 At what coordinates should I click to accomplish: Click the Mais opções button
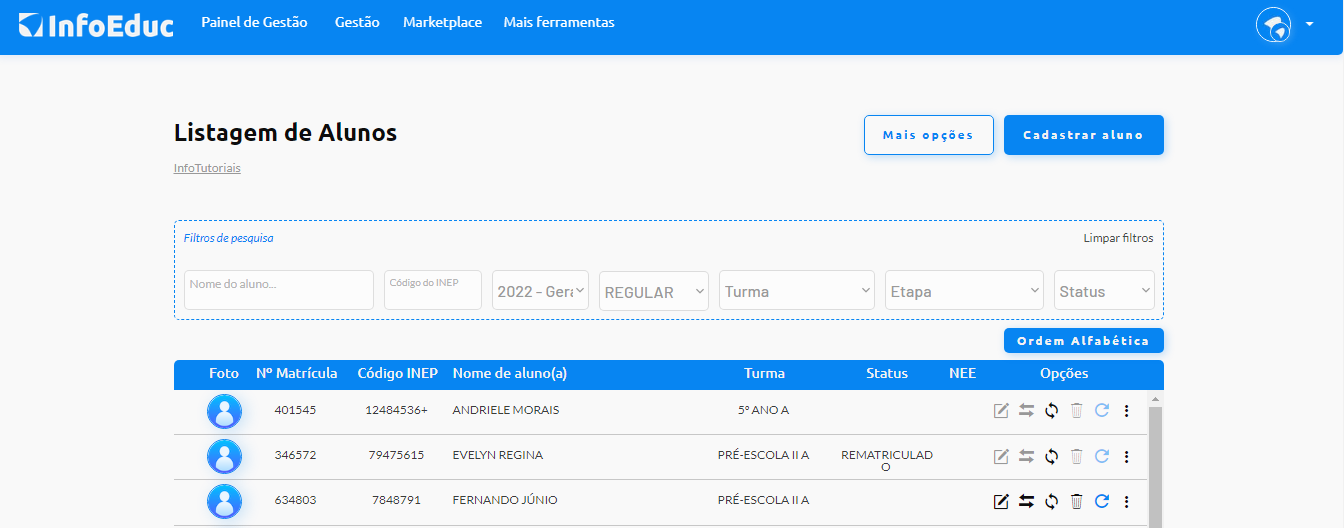(928, 135)
